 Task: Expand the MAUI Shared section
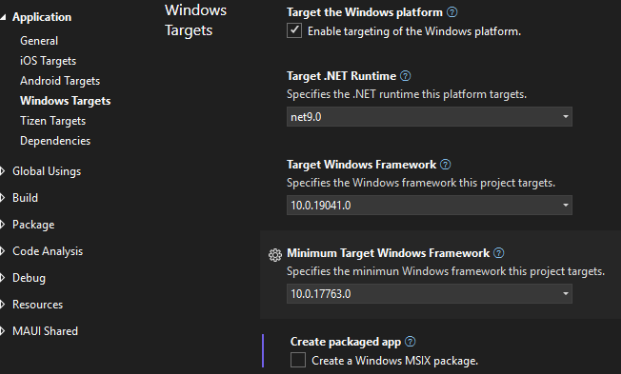[2, 331]
